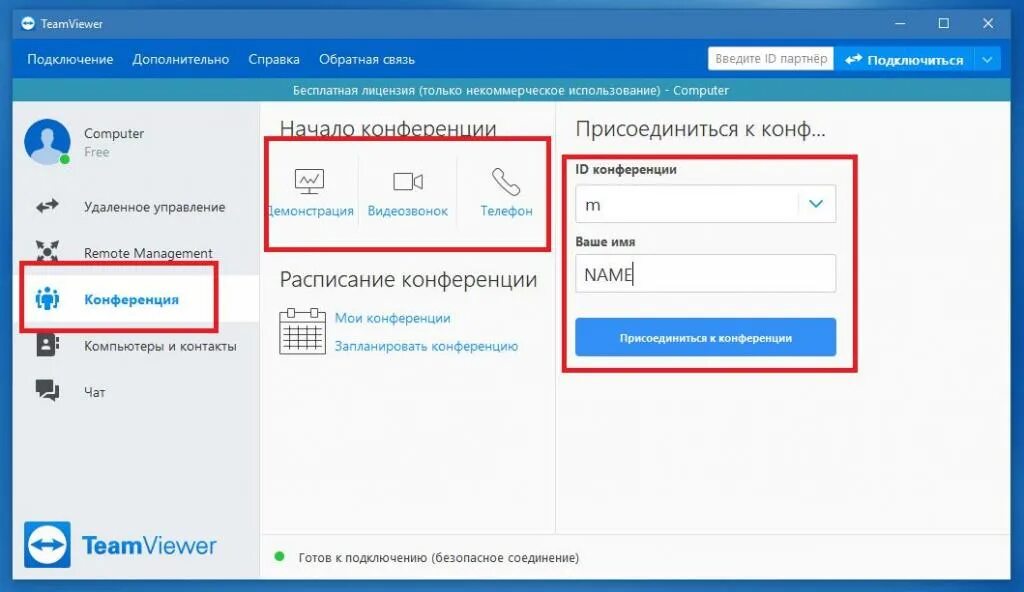Maximize the TeamViewer window
This screenshot has width=1024, height=592.
point(944,23)
